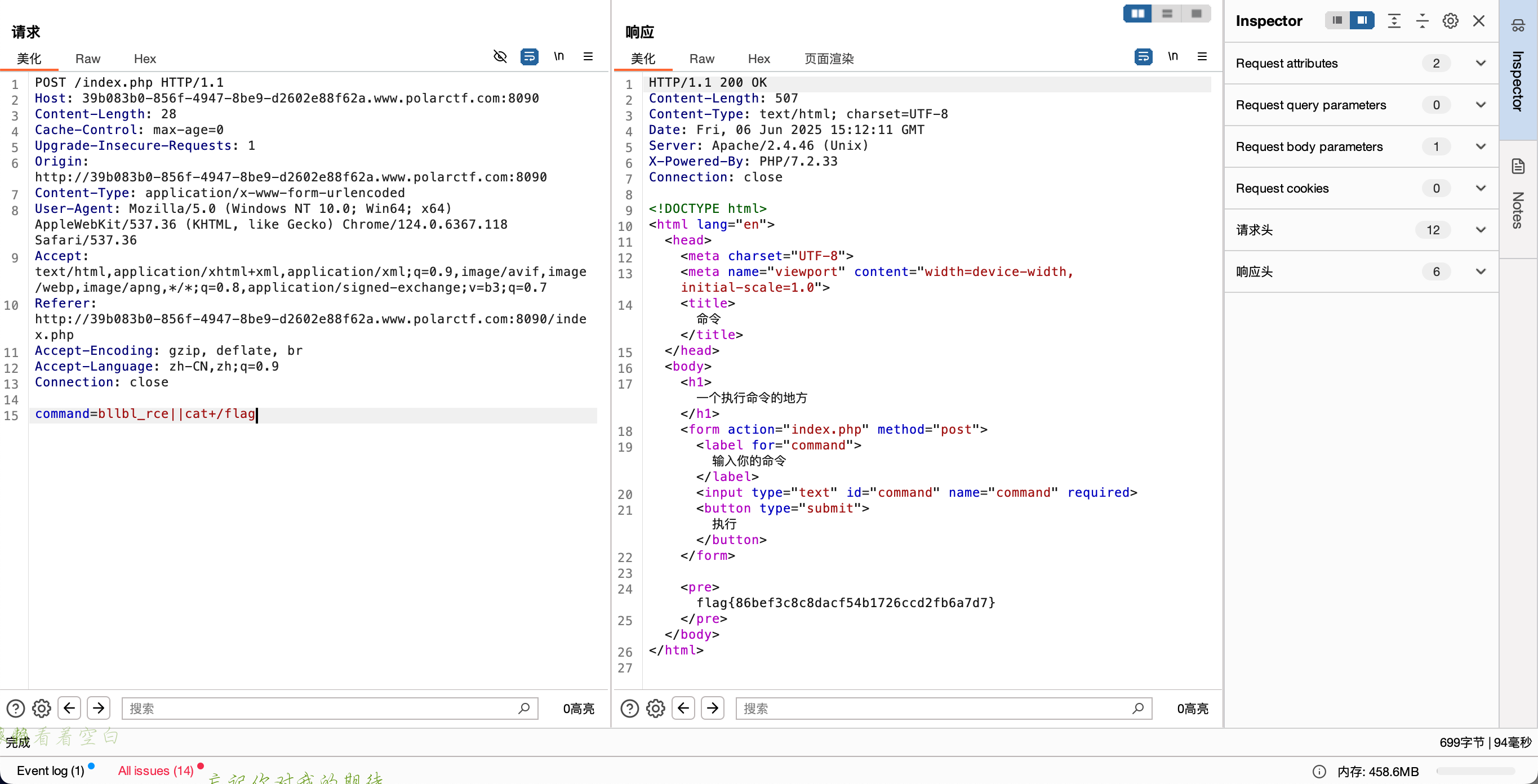Image resolution: width=1538 pixels, height=784 pixels.
Task: Open the Notes side panel
Action: pos(1518,197)
